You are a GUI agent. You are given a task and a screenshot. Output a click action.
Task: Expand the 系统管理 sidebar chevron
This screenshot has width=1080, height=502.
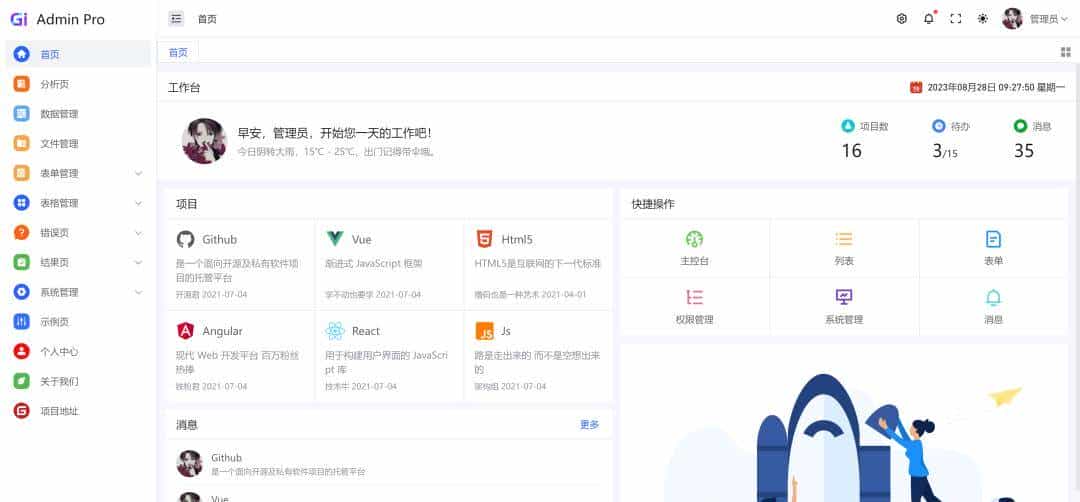point(138,292)
